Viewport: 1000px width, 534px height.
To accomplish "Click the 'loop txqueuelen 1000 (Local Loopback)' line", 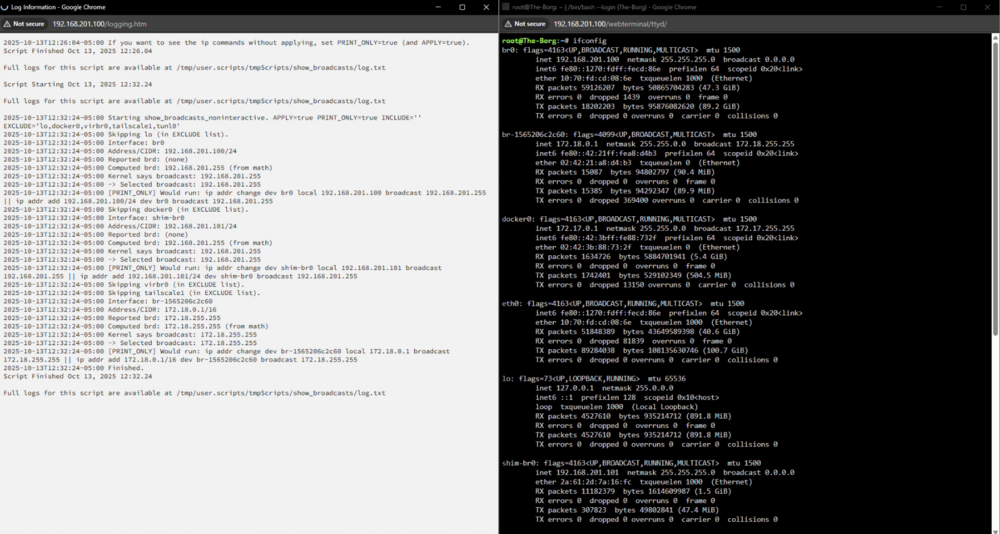I will [x=617, y=406].
